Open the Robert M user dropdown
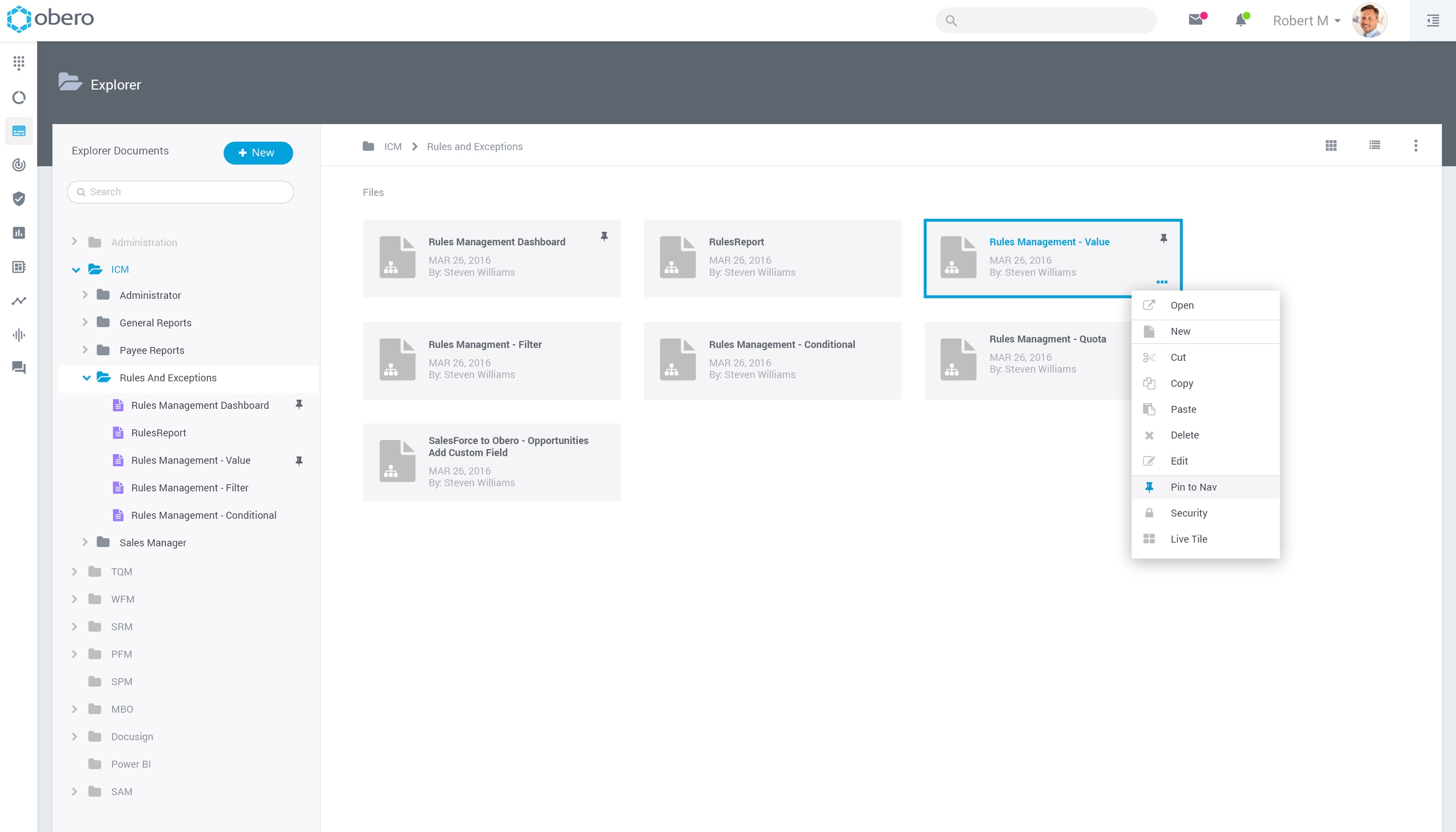This screenshot has height=832, width=1456. pyautogui.click(x=1307, y=20)
